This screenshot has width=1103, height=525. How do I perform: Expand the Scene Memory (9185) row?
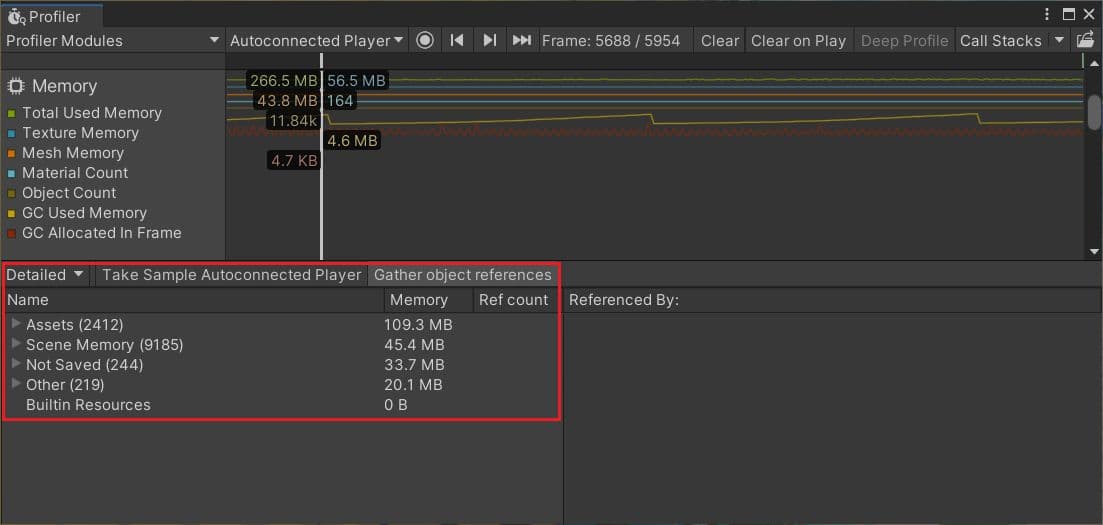pyautogui.click(x=16, y=344)
